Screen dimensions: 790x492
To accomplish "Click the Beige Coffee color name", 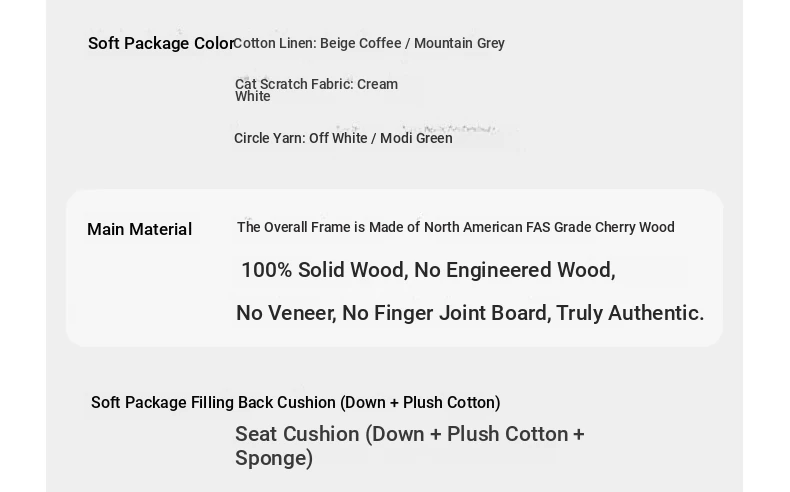I will pos(361,43).
